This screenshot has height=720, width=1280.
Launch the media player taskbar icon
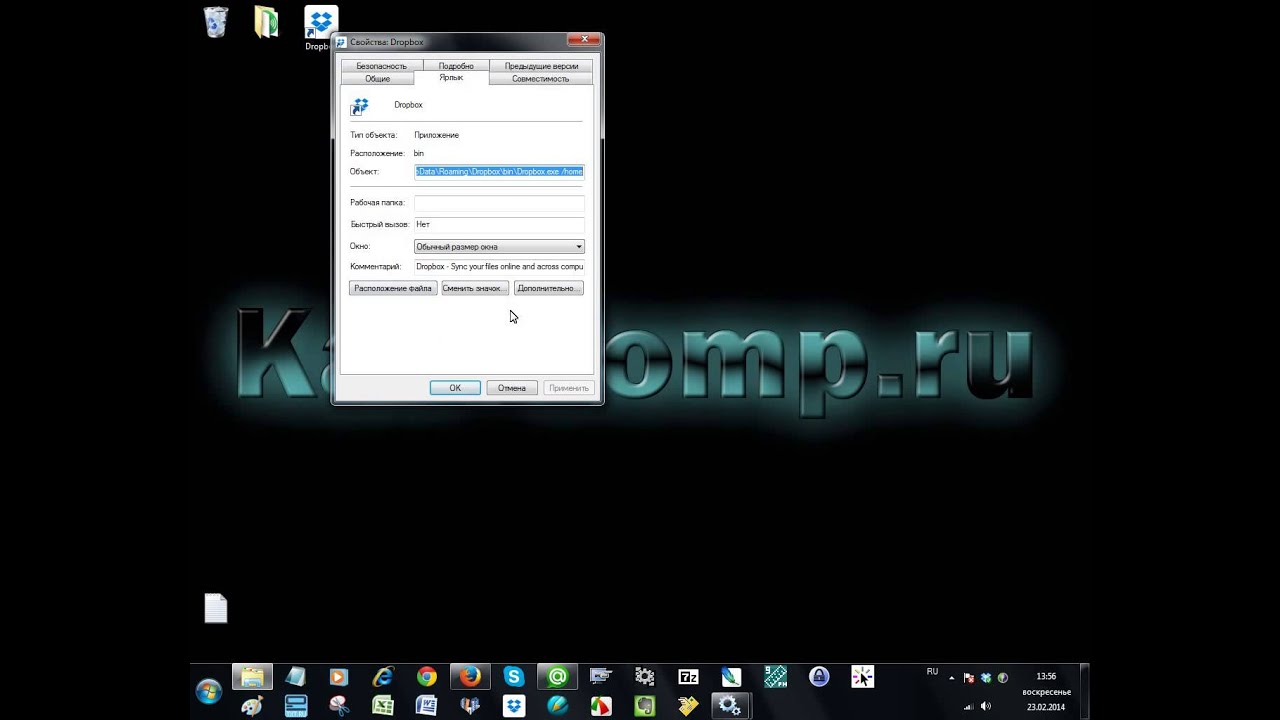coord(338,677)
